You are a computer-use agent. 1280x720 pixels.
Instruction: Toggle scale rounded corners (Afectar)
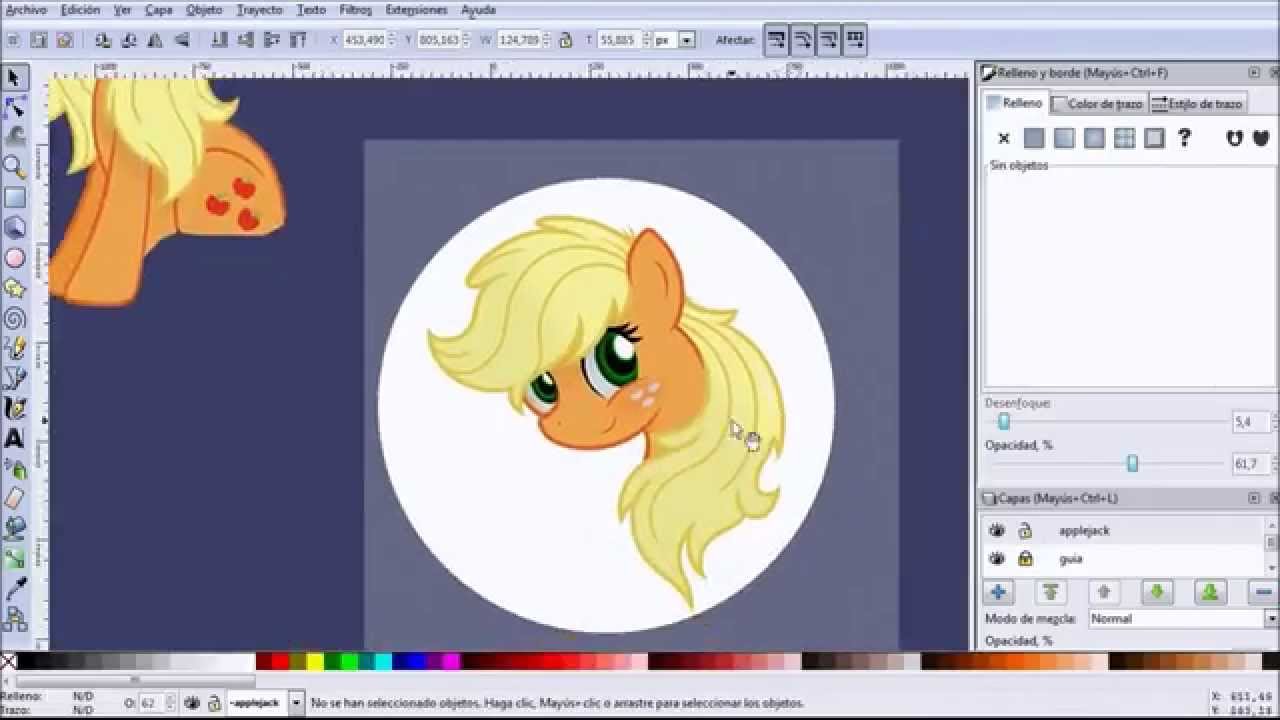click(802, 41)
